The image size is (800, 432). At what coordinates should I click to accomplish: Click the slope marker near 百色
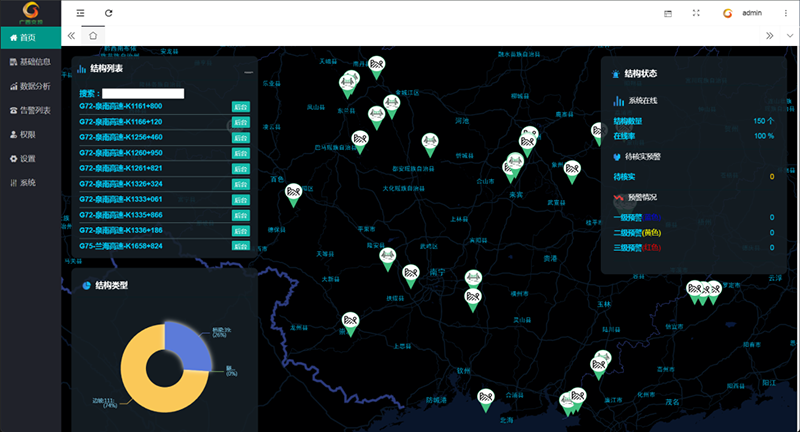pos(294,193)
